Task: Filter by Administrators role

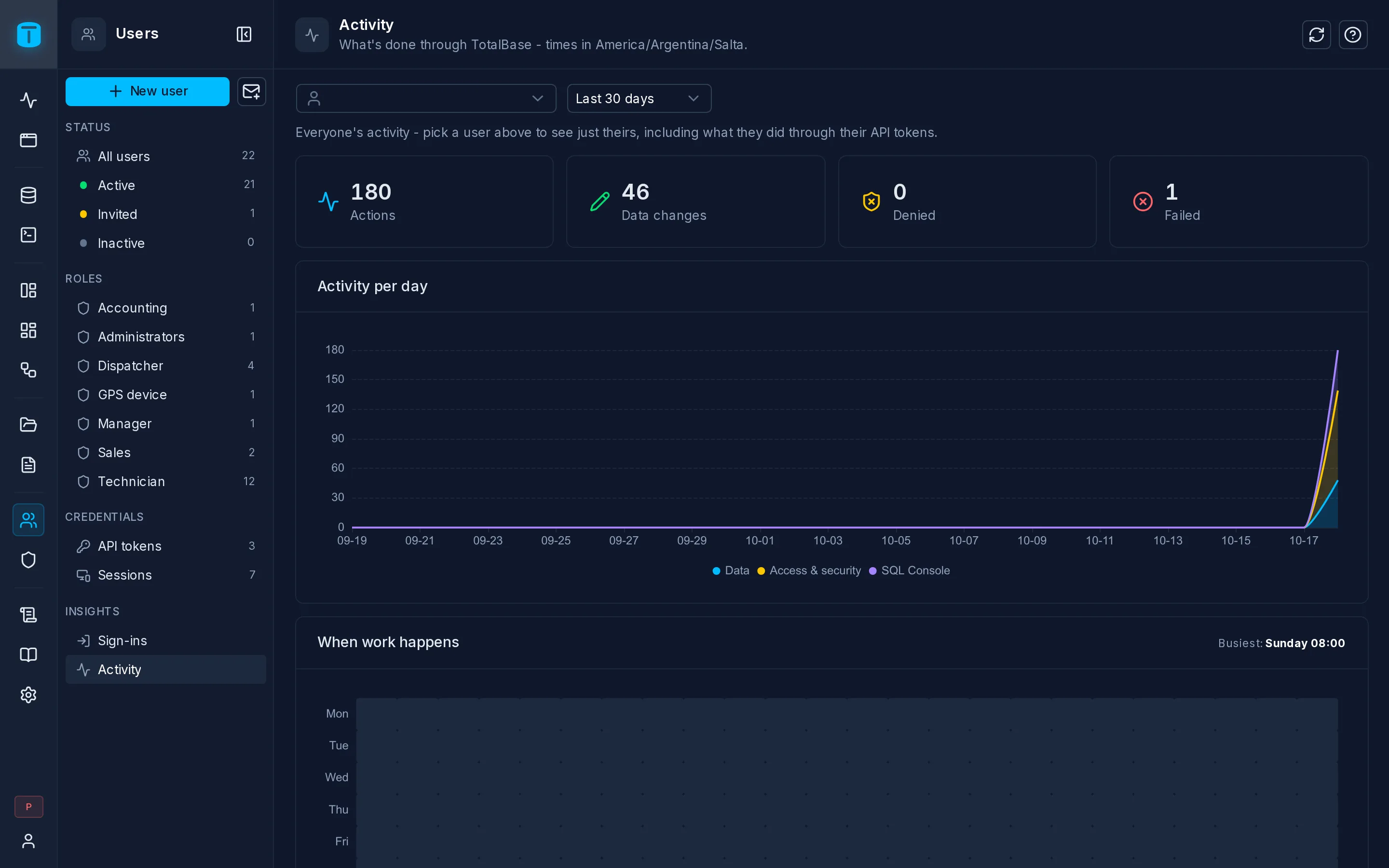Action: (166, 337)
